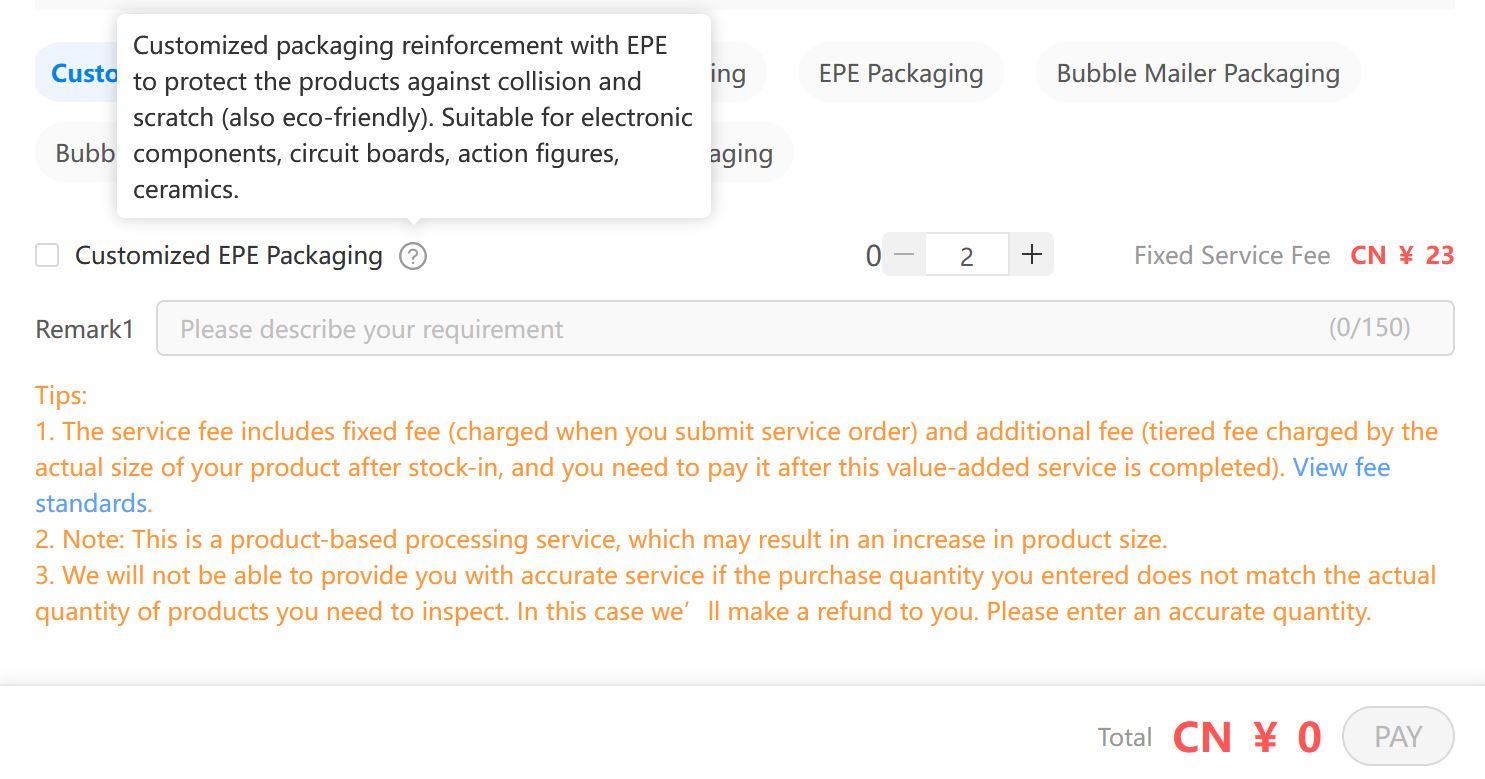Open the partially hidden Bubb… tab
Screen dimensions: 1485x779
(x=76, y=153)
